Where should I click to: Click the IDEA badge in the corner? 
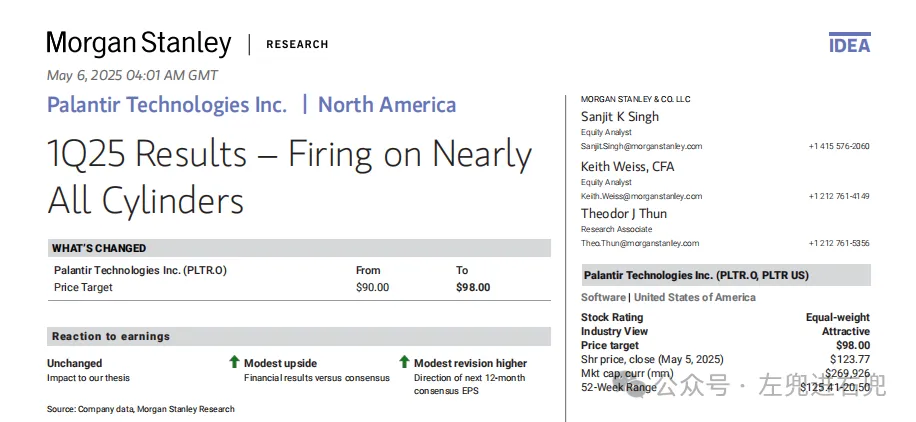tap(849, 44)
